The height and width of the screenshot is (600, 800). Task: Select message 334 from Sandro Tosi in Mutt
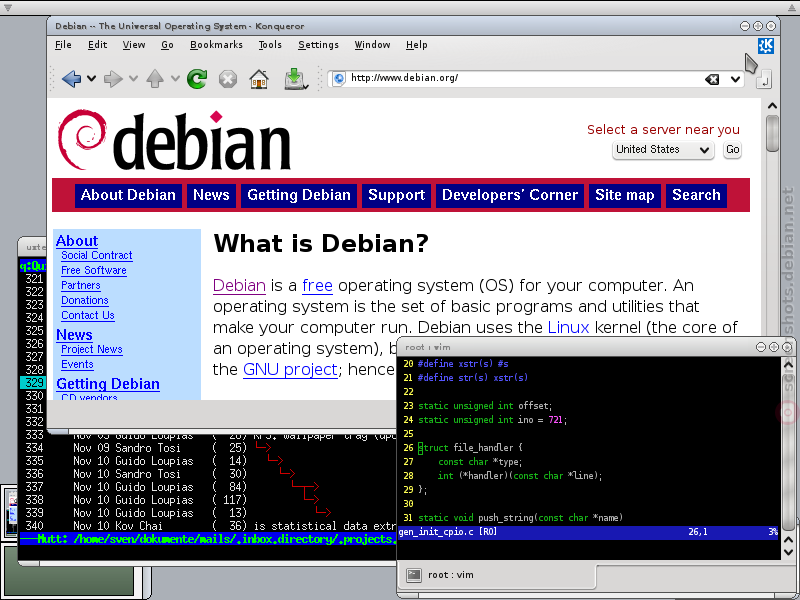(x=207, y=448)
